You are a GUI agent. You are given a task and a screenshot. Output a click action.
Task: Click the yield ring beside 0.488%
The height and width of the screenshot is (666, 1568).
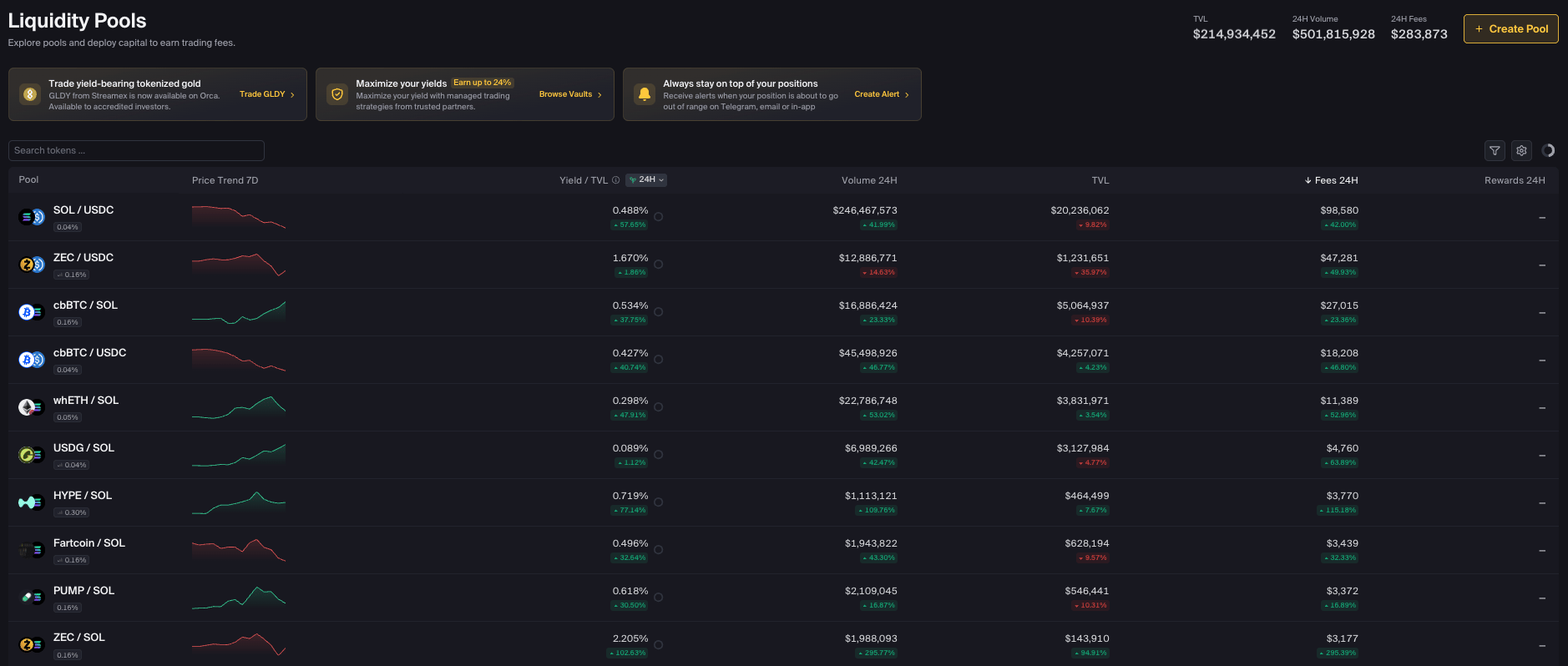point(659,217)
